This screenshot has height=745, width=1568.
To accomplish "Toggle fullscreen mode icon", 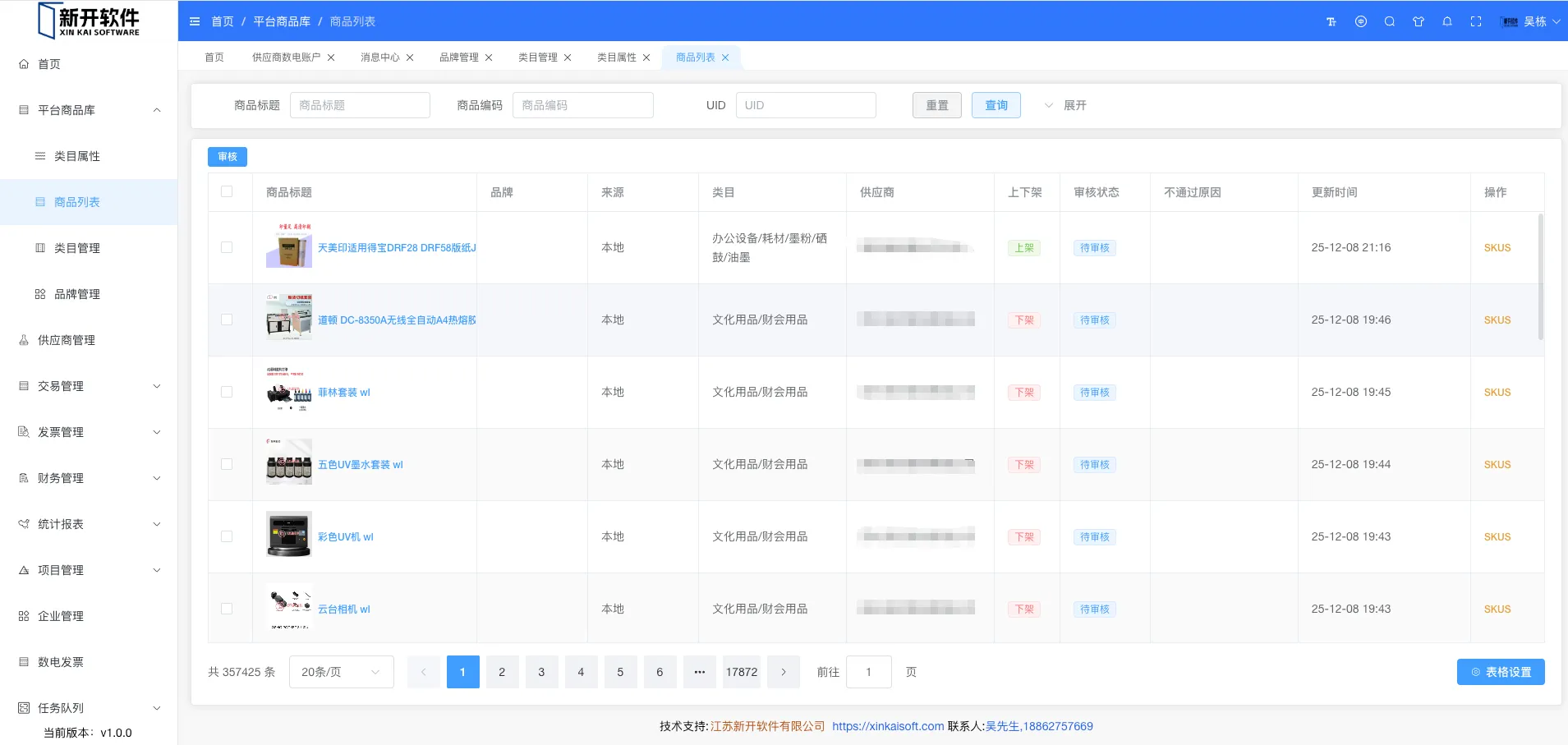I will tap(1476, 21).
